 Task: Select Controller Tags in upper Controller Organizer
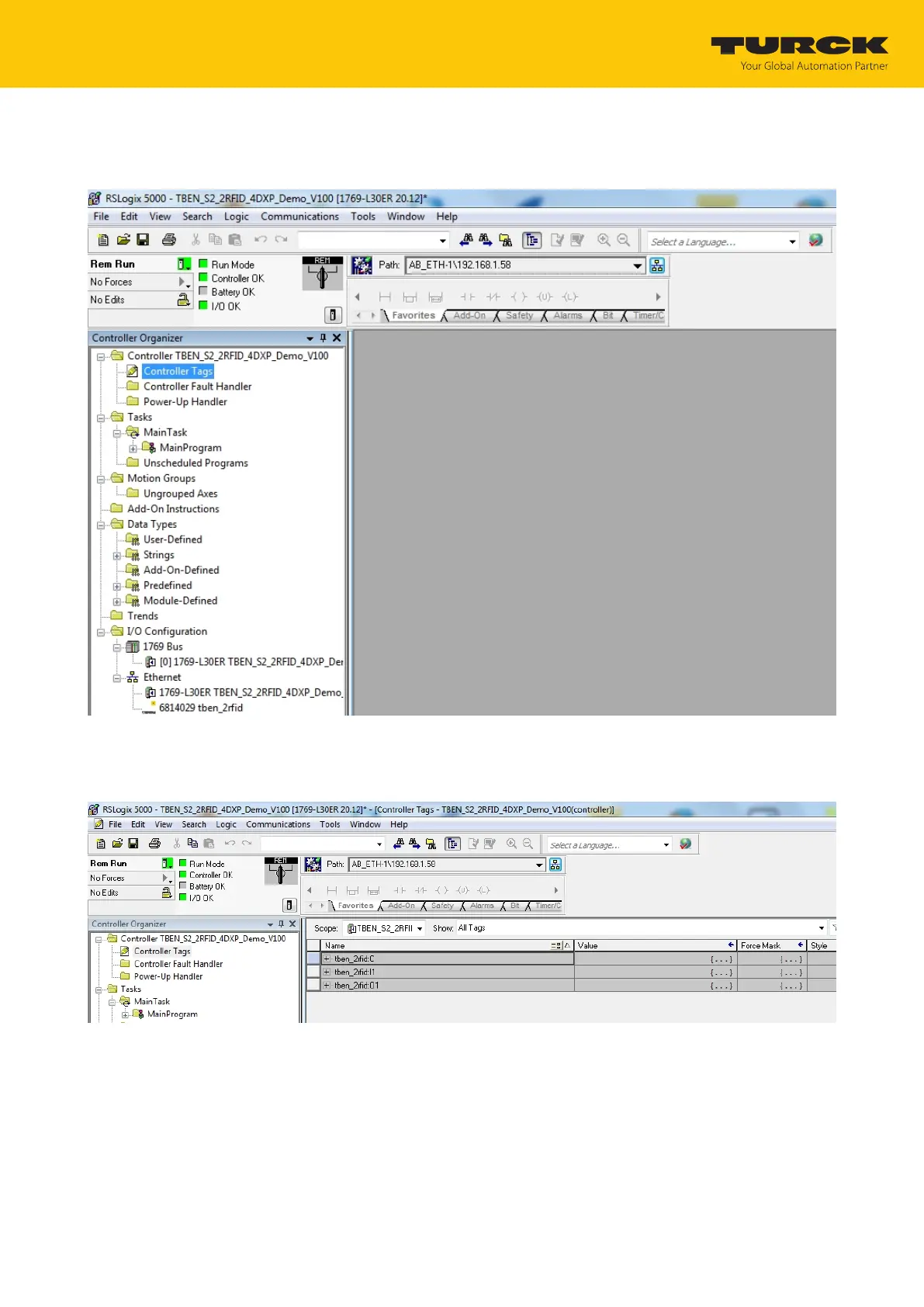(x=178, y=372)
